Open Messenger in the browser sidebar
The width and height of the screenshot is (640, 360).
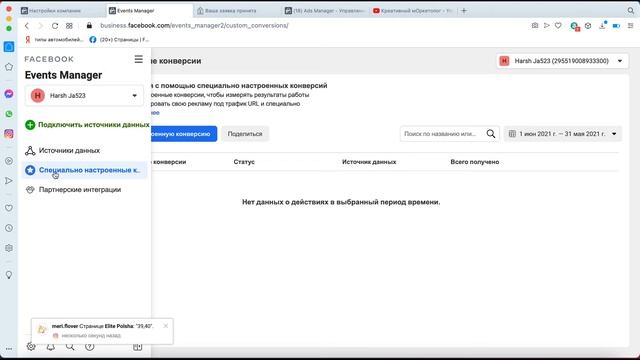[9, 94]
